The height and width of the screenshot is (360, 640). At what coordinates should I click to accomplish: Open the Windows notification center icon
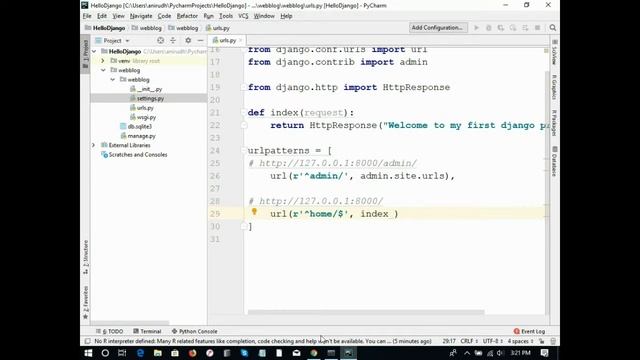(544, 353)
